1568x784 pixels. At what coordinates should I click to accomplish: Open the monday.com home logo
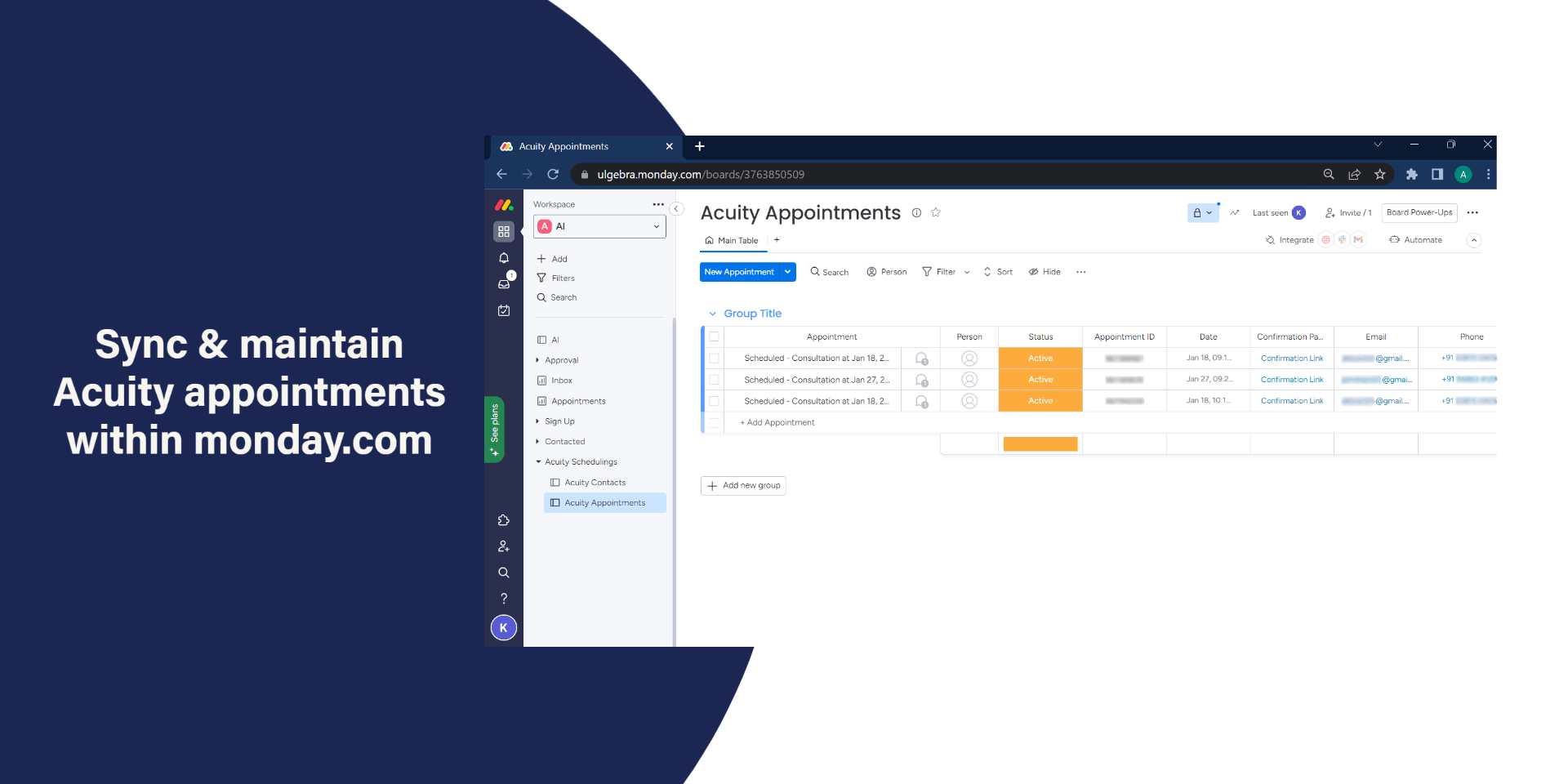pyautogui.click(x=504, y=205)
